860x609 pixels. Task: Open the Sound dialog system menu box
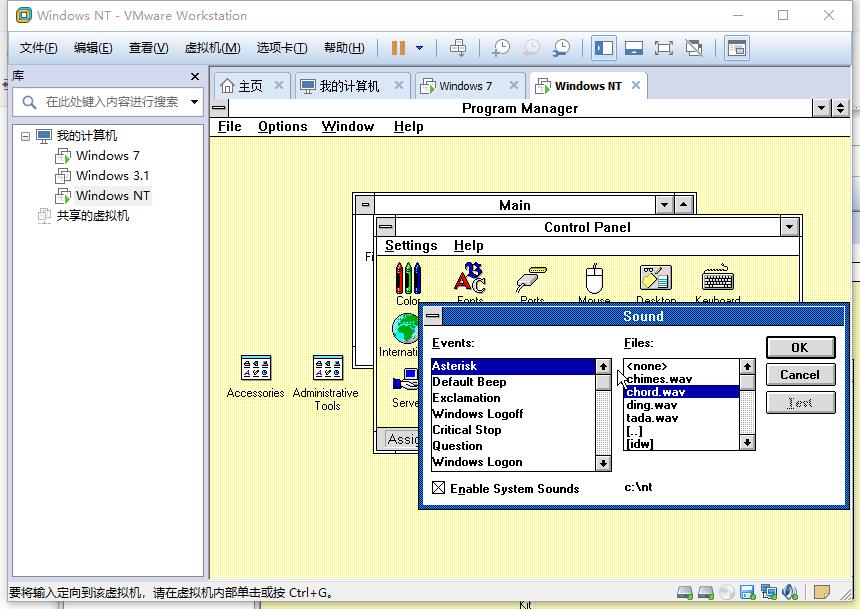(x=433, y=316)
